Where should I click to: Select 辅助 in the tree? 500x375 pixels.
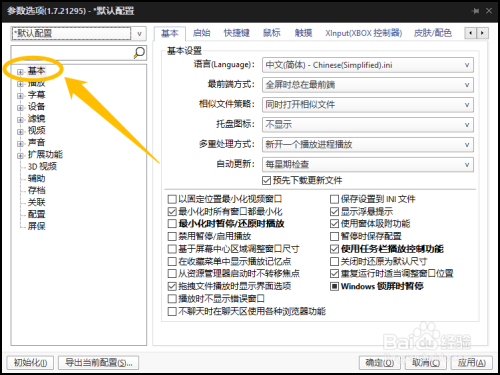pyautogui.click(x=36, y=178)
